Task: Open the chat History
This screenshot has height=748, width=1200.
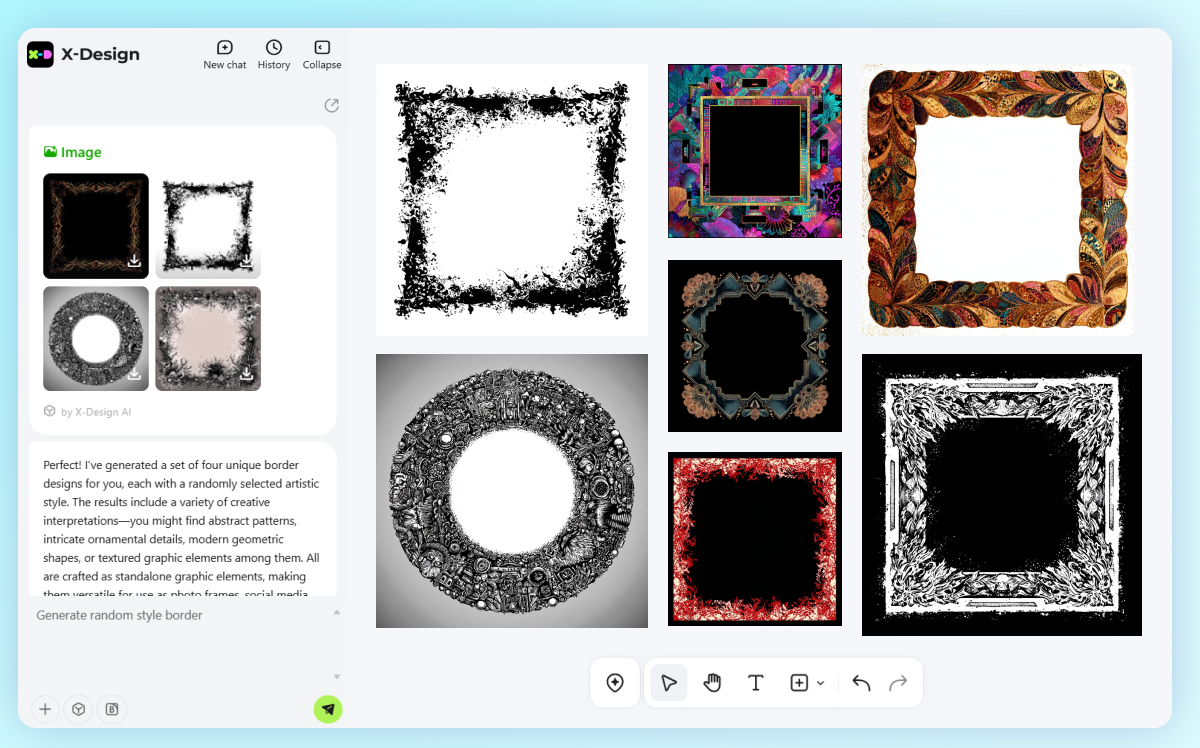Action: pos(273,54)
